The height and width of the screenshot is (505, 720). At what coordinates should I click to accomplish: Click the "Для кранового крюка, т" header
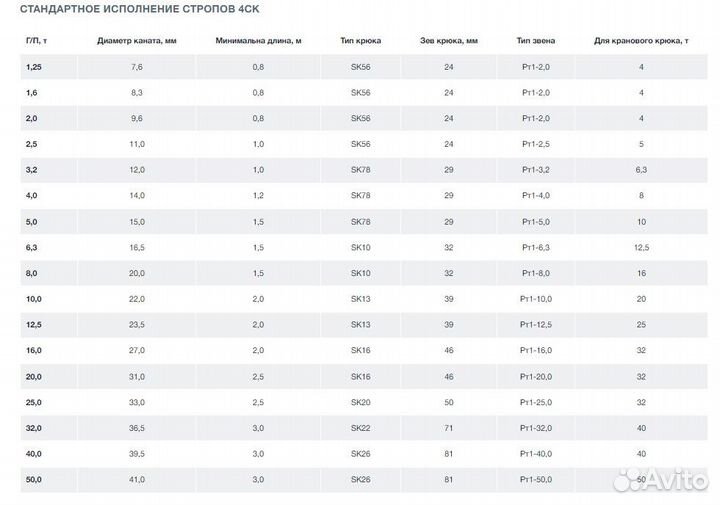click(x=641, y=41)
